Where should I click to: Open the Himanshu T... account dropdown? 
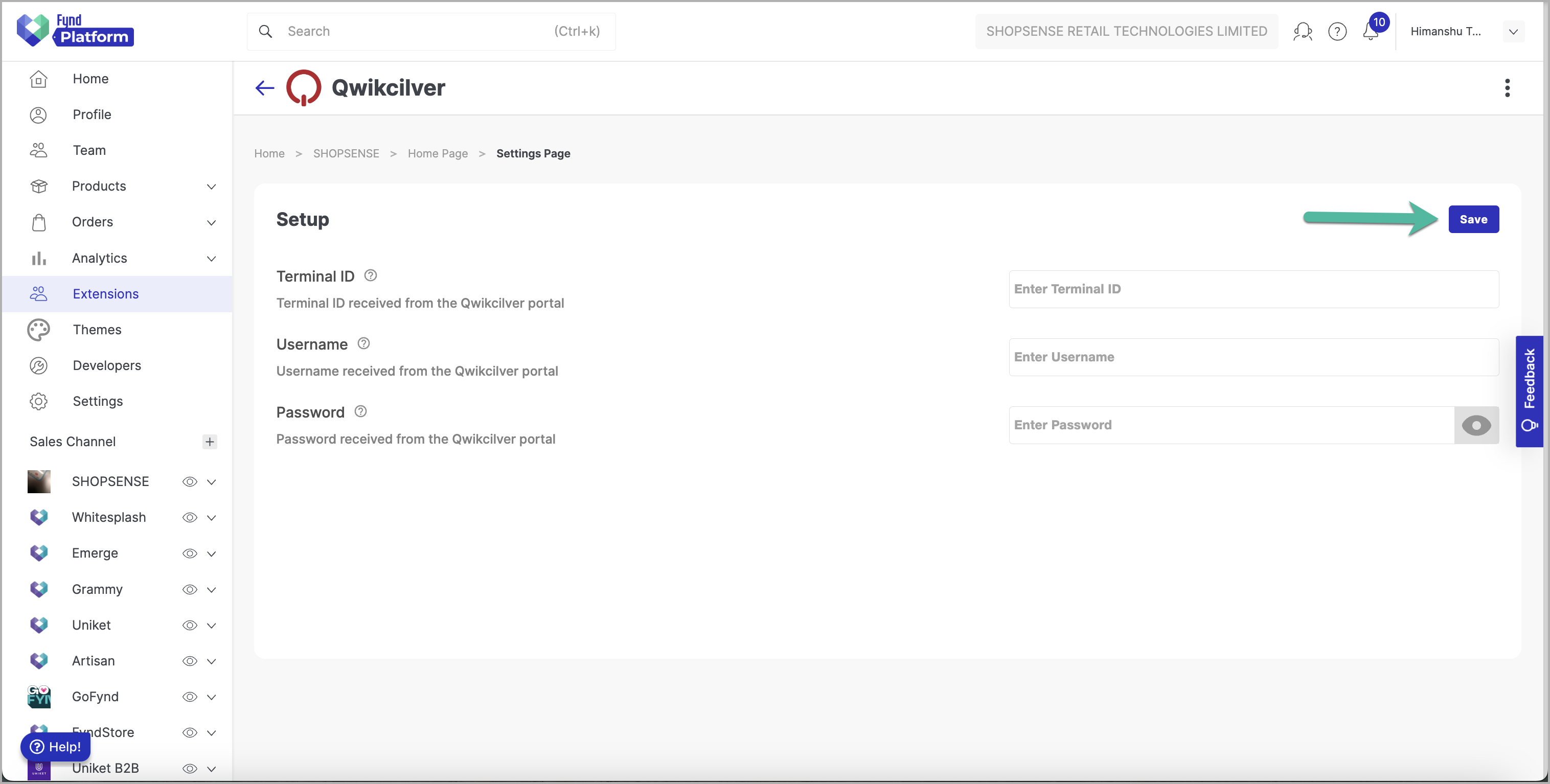[1513, 31]
